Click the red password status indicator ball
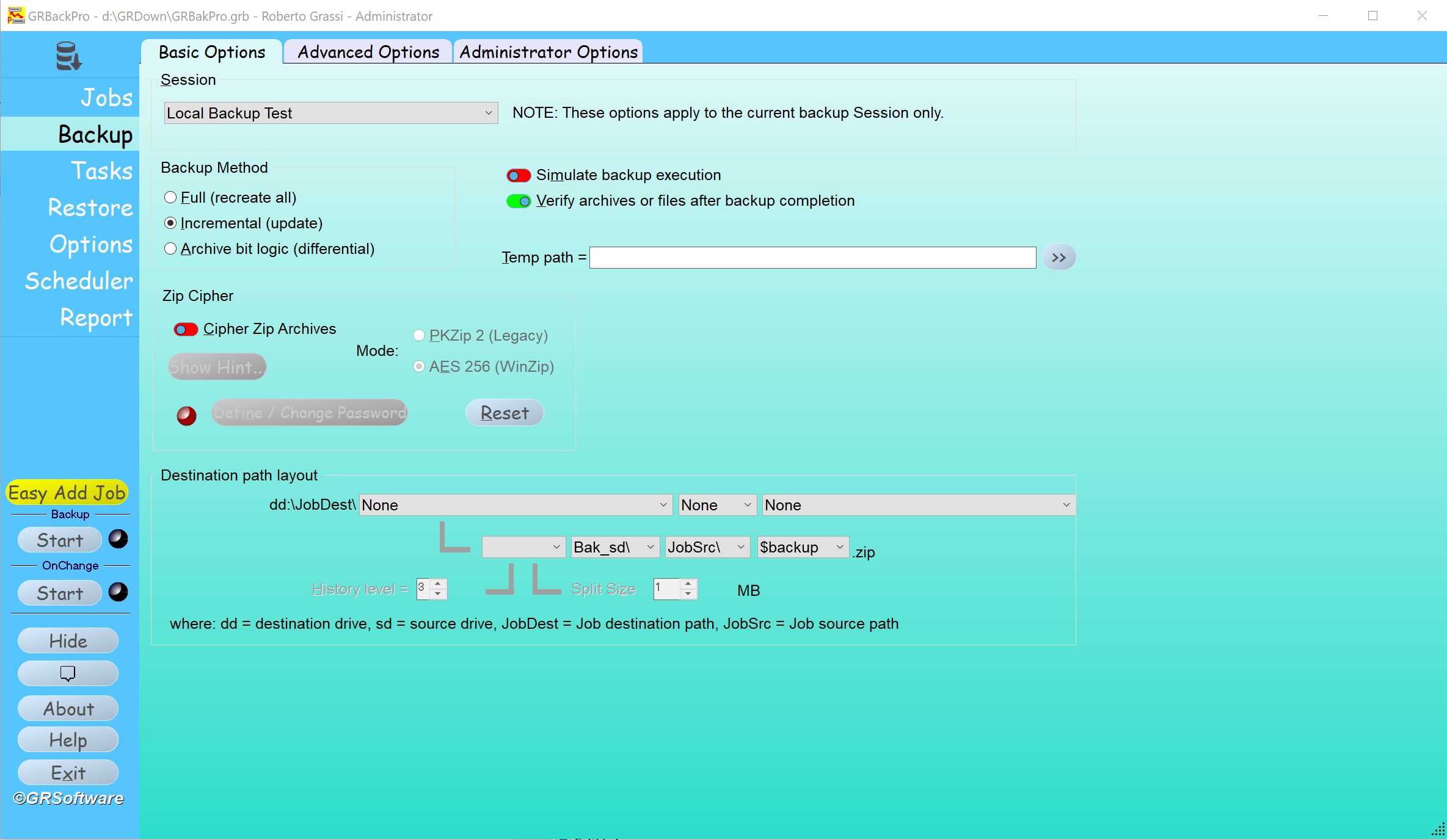Screen dimensions: 1447x840 (186, 416)
